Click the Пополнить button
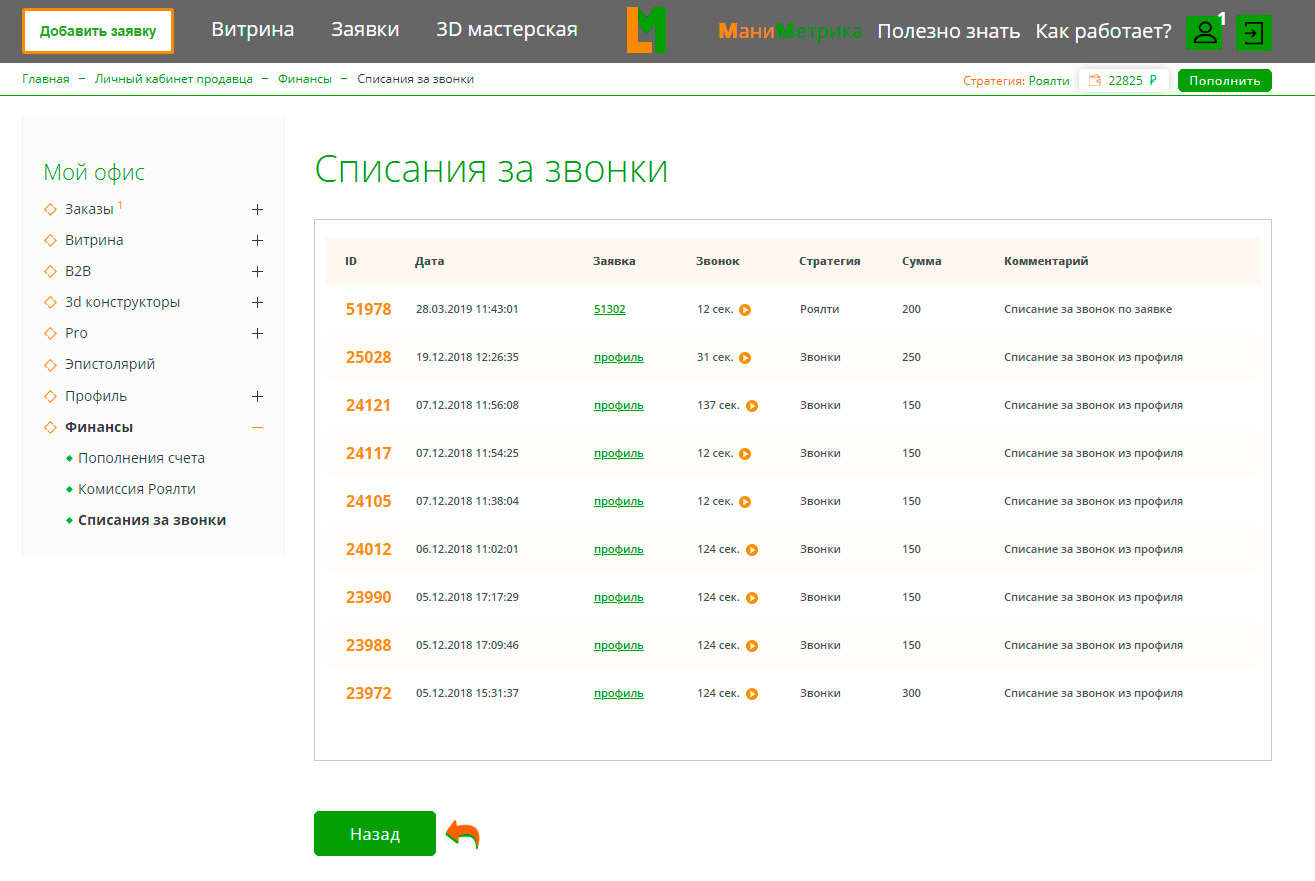 tap(1225, 81)
